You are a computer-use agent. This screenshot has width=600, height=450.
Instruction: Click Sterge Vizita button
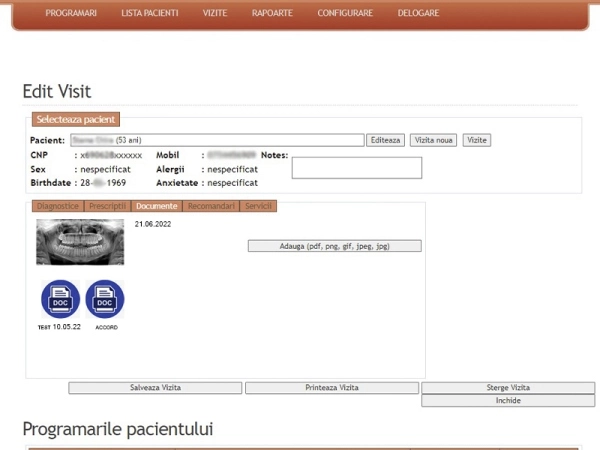point(508,388)
